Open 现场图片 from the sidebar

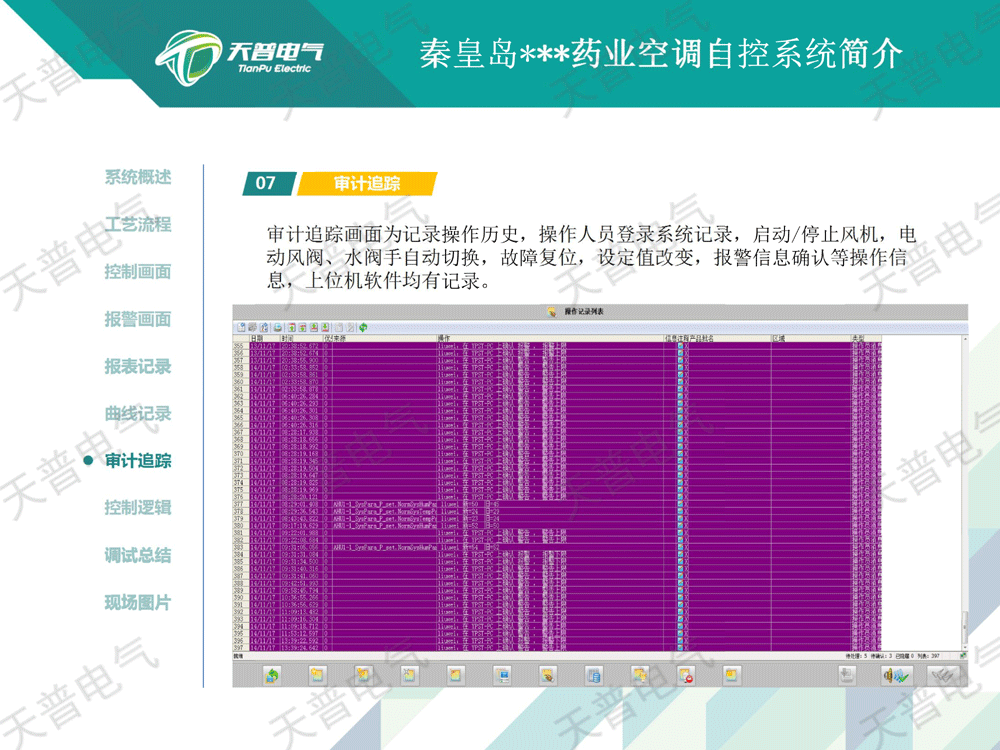click(x=138, y=602)
